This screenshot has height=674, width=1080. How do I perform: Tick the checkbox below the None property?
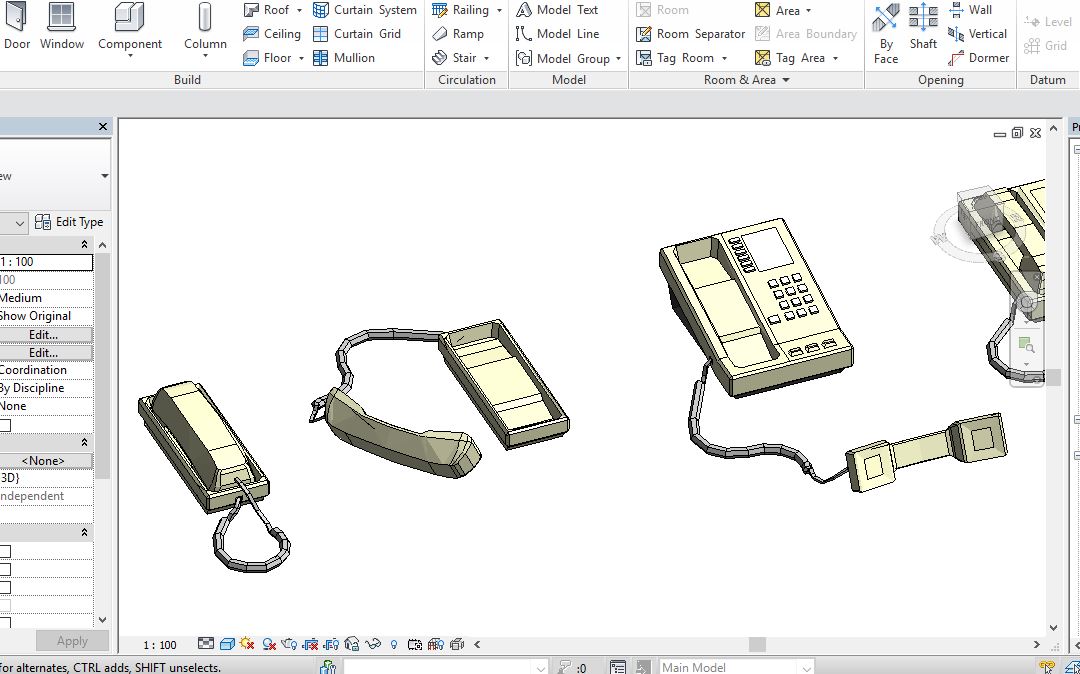click(x=5, y=425)
